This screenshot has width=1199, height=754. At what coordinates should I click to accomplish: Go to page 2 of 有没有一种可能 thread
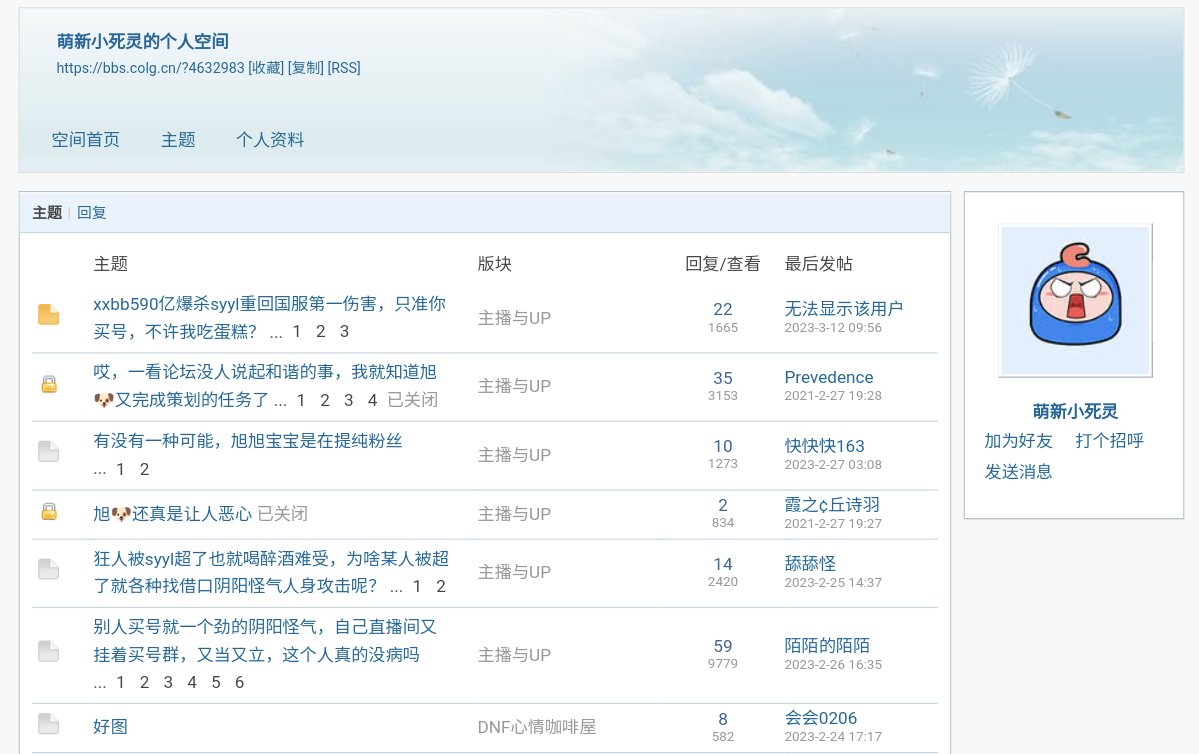click(144, 470)
